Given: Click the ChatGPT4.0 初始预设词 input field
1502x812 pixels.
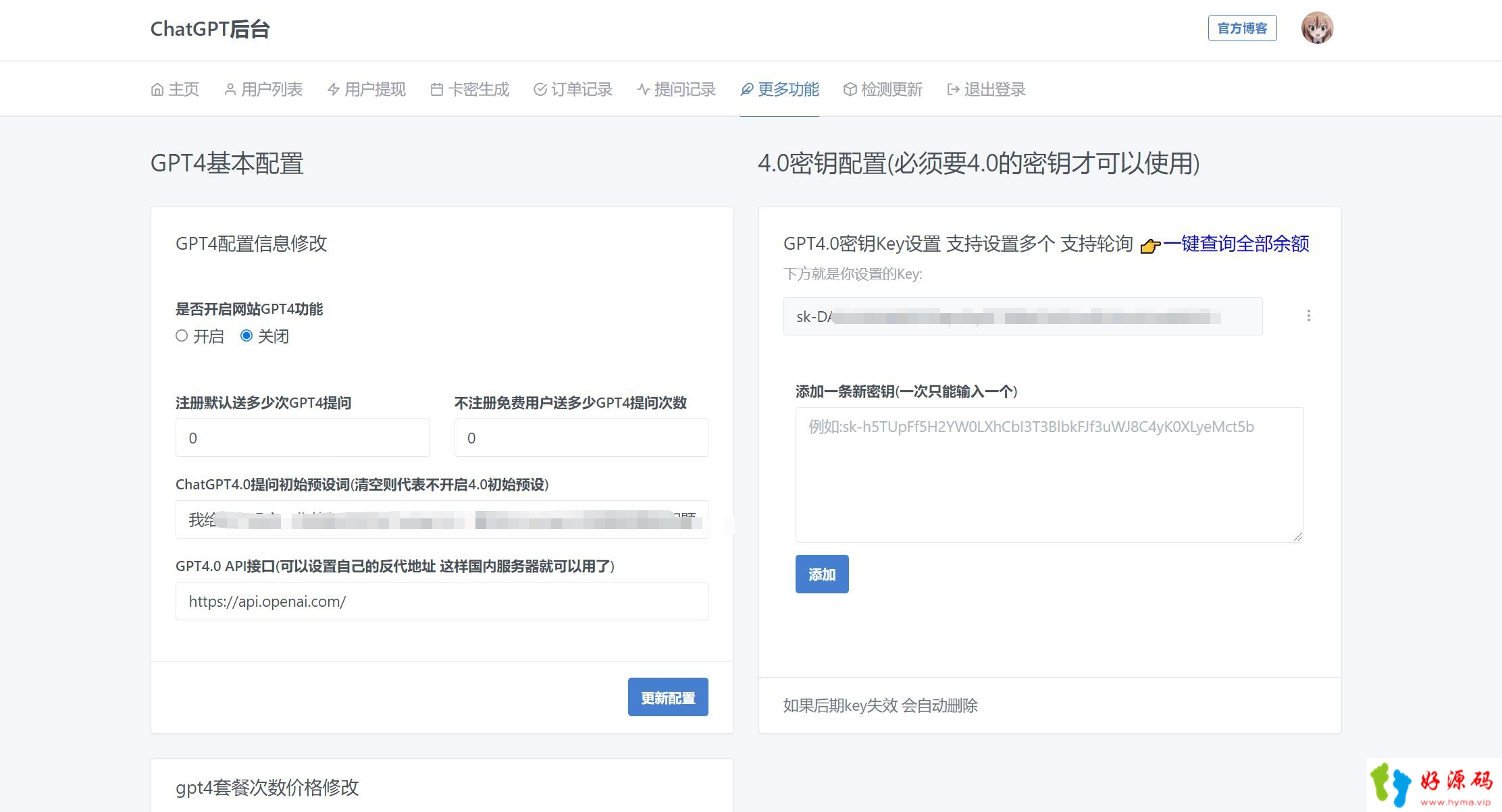Looking at the screenshot, I should 442,519.
